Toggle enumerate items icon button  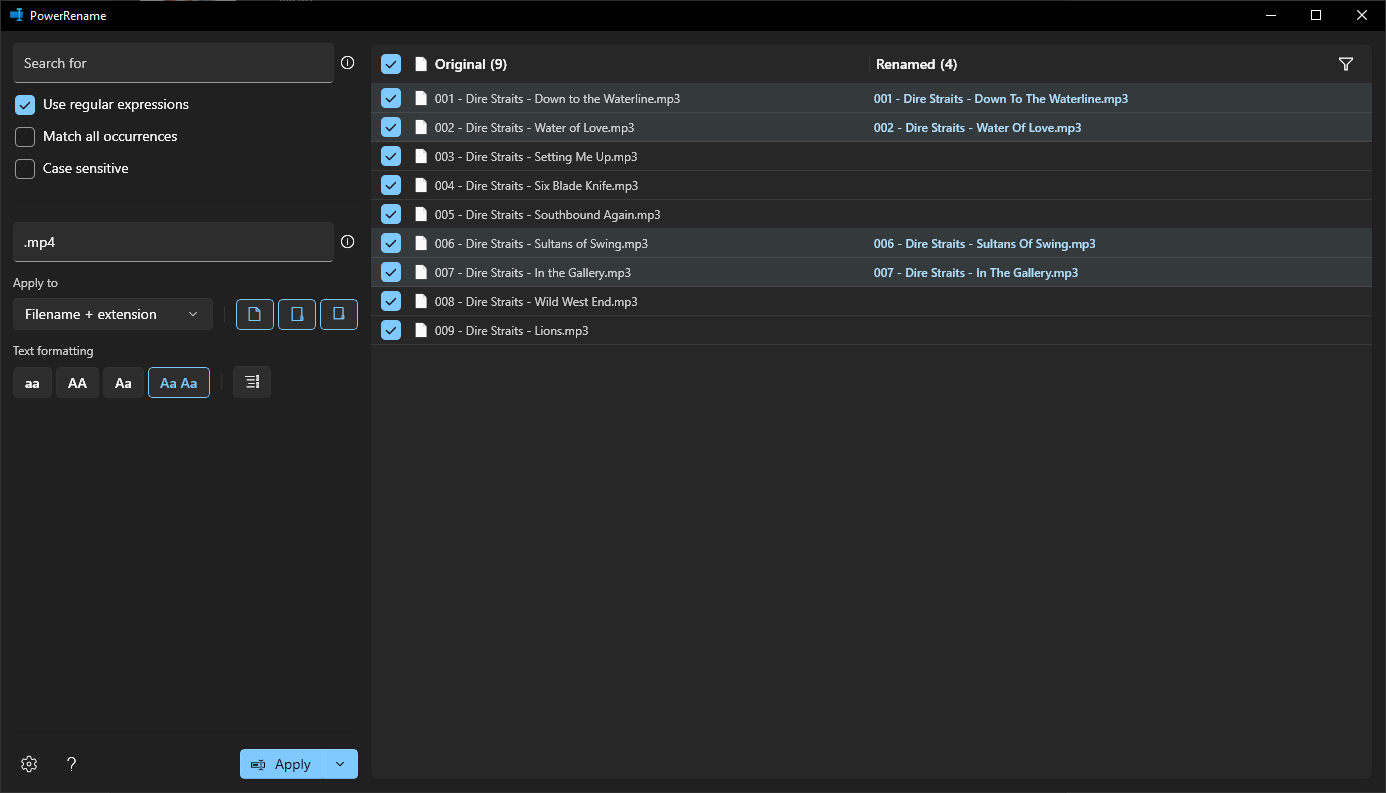click(x=252, y=382)
